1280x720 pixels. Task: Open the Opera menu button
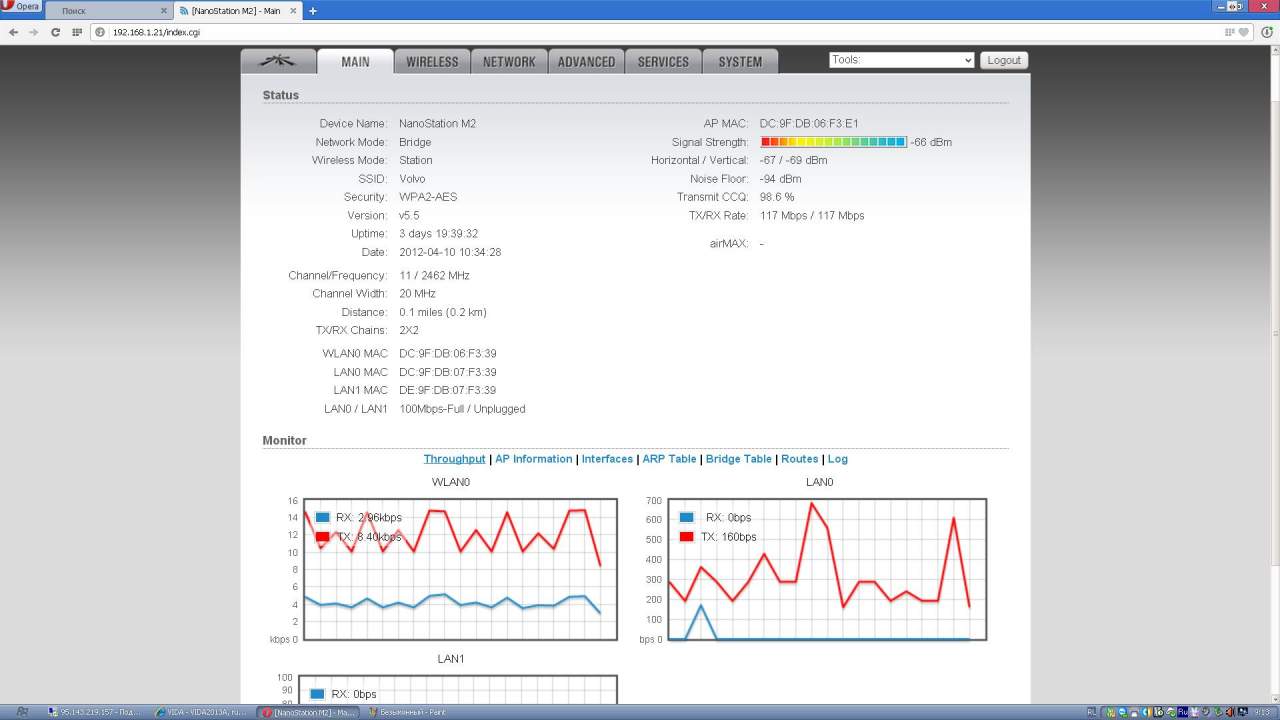[22, 7]
